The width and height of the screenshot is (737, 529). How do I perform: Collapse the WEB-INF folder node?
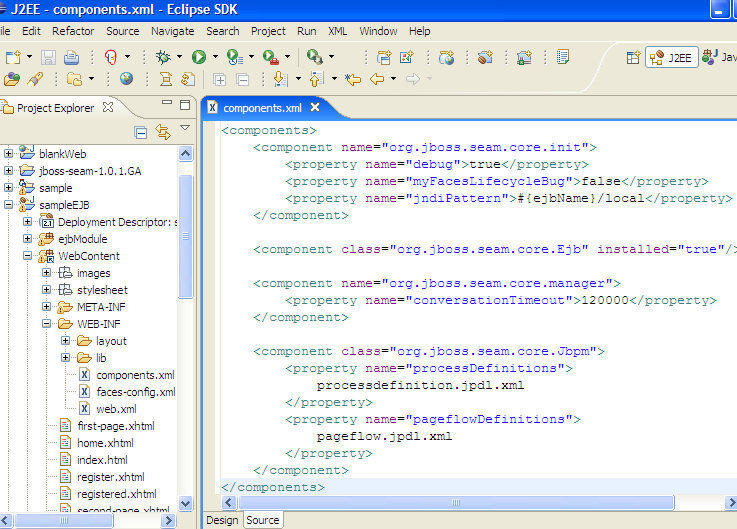pyautogui.click(x=46, y=324)
